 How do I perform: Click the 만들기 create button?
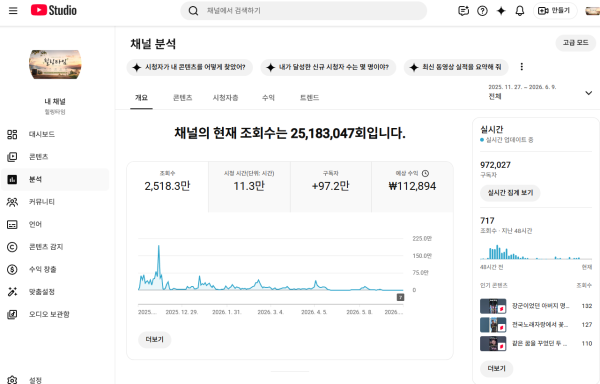(555, 11)
